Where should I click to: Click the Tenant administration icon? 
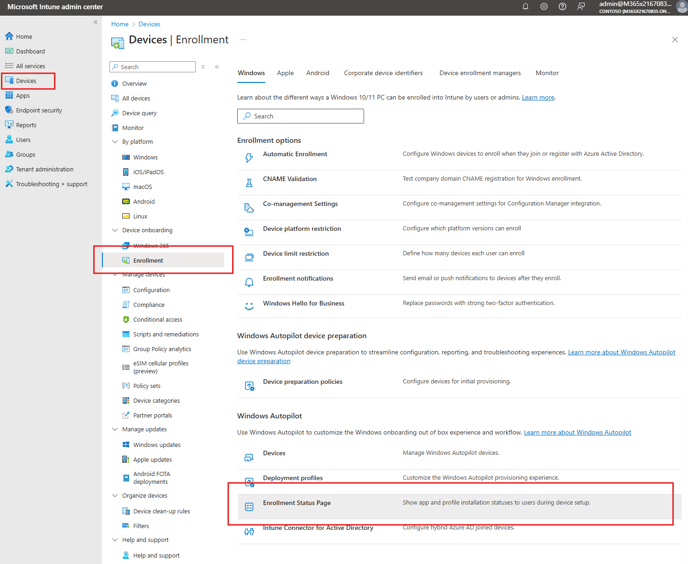pos(9,169)
